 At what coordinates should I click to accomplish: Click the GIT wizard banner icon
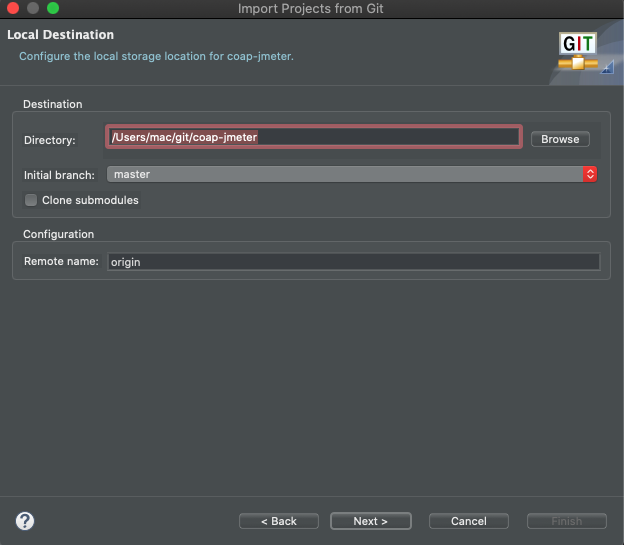pos(578,51)
